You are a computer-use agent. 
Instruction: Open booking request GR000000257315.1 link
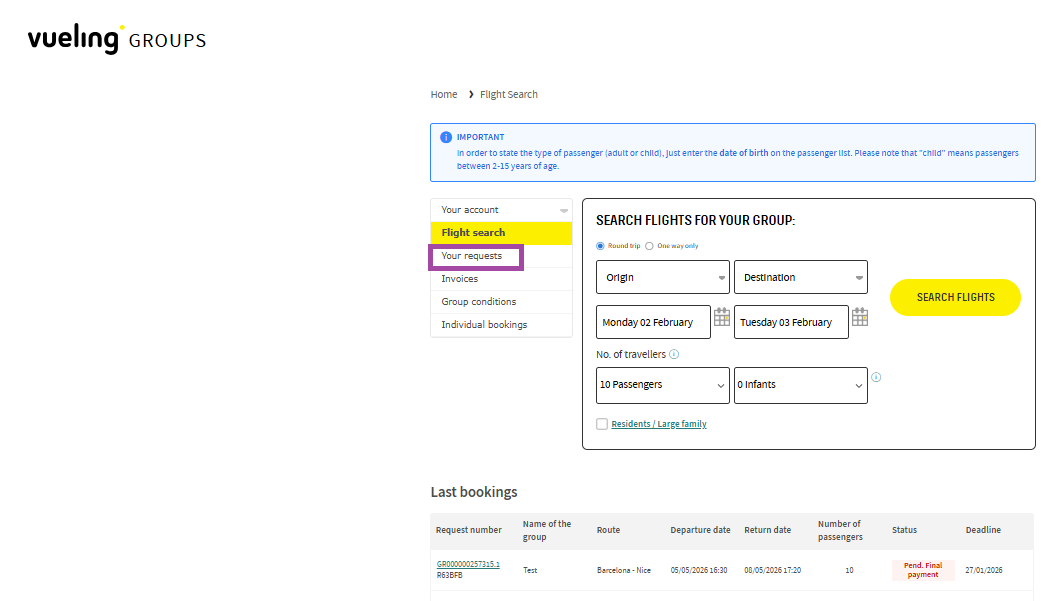click(468, 564)
